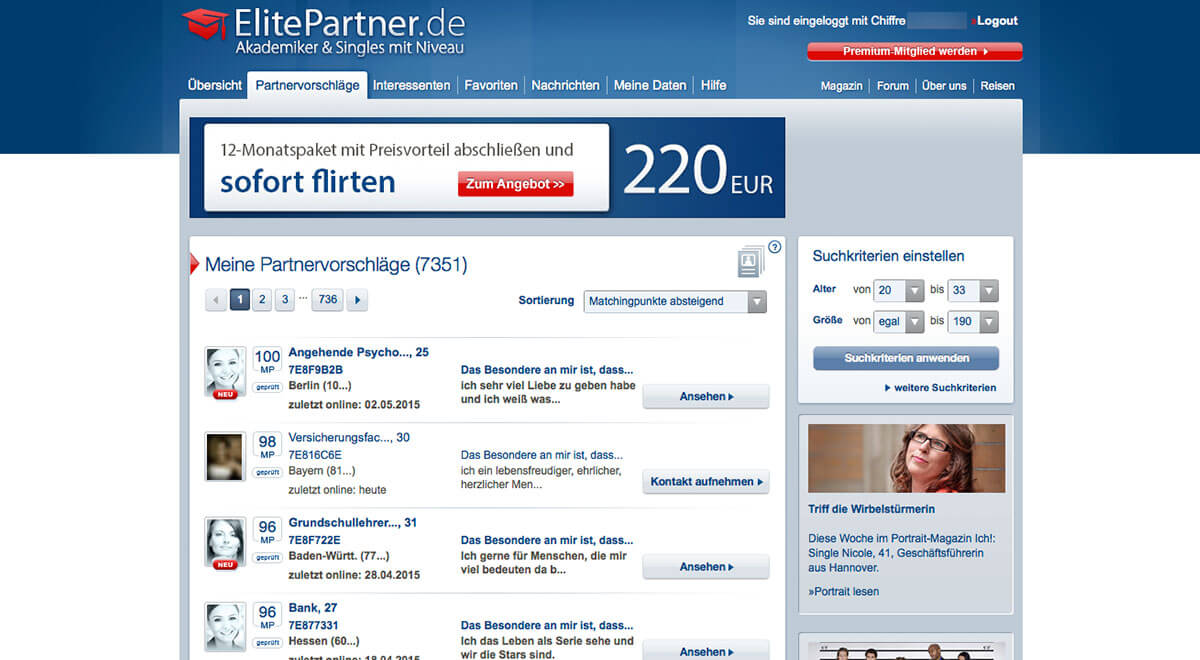Click Chiffre code 7E8F9B2B

point(315,369)
